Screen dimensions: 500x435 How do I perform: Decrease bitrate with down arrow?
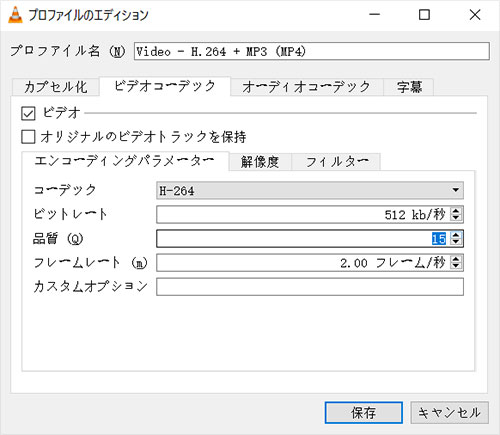455,218
